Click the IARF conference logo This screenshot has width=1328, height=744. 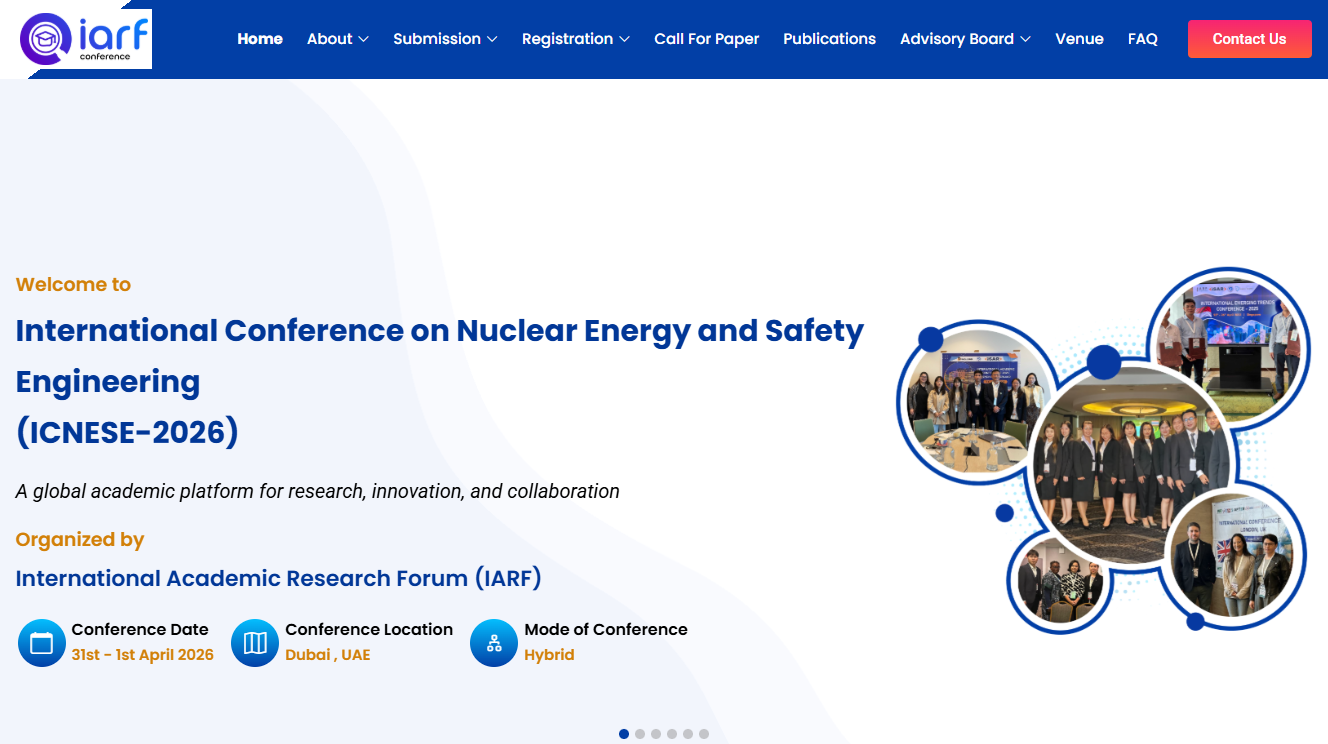click(x=86, y=39)
